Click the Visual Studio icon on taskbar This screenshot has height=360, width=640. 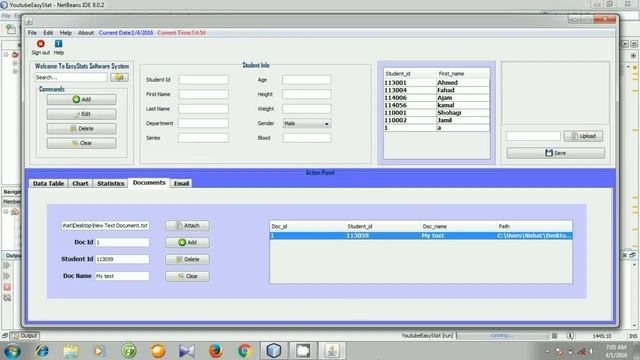187,351
